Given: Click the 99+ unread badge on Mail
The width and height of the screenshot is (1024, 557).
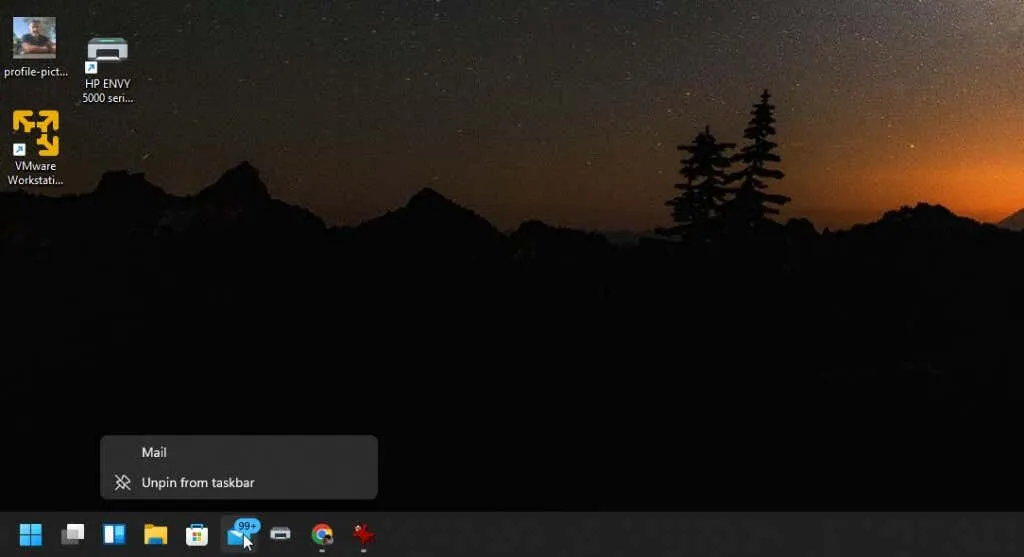Looking at the screenshot, I should 247,525.
